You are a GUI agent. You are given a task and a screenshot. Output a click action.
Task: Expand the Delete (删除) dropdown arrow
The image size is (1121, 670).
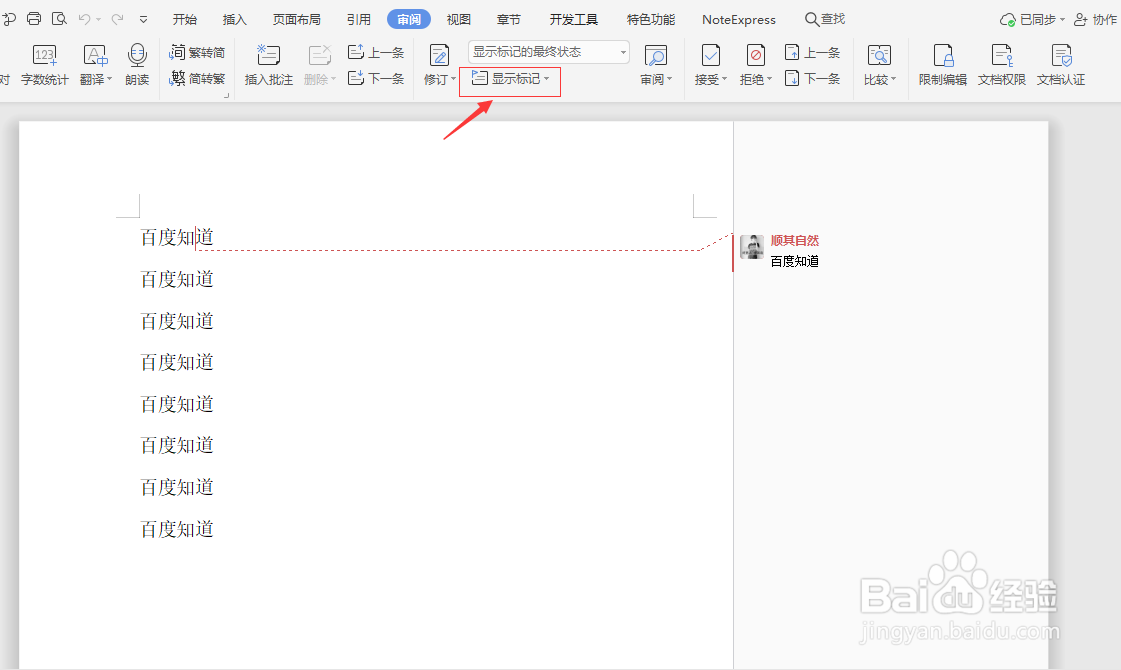point(333,79)
